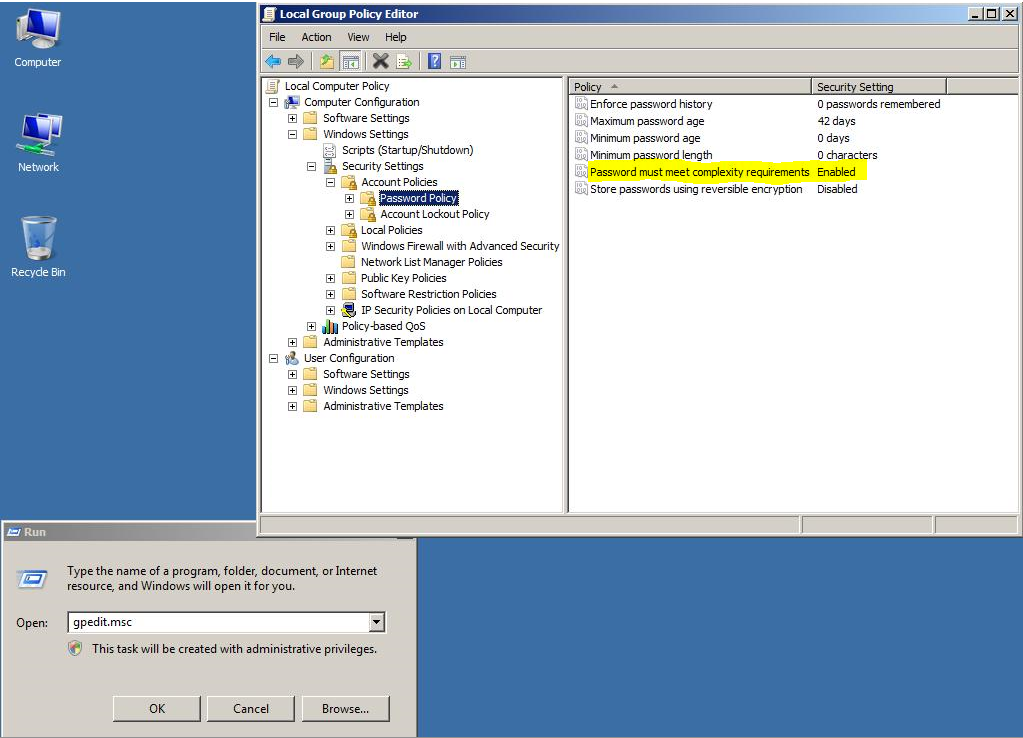The image size is (1023, 738).
Task: Click the Enforce password history policy icon
Action: pos(581,104)
